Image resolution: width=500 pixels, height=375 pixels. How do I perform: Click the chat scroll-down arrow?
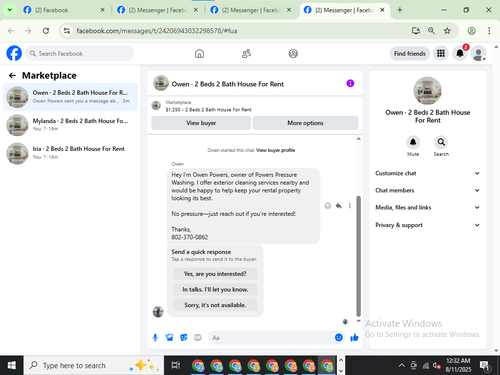(x=359, y=321)
